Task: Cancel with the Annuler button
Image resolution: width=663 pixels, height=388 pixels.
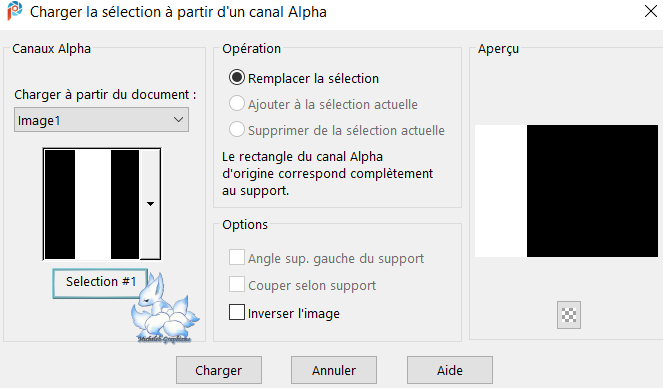Action: pos(334,370)
